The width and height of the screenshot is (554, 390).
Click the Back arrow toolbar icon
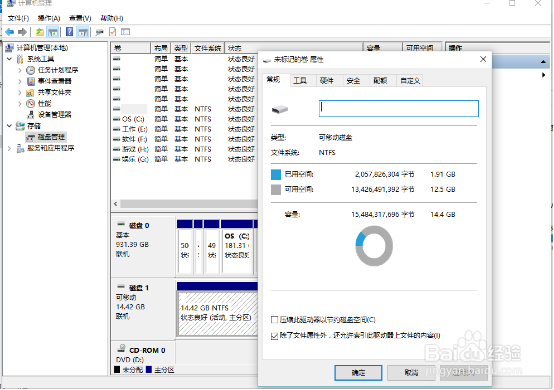[x=10, y=32]
